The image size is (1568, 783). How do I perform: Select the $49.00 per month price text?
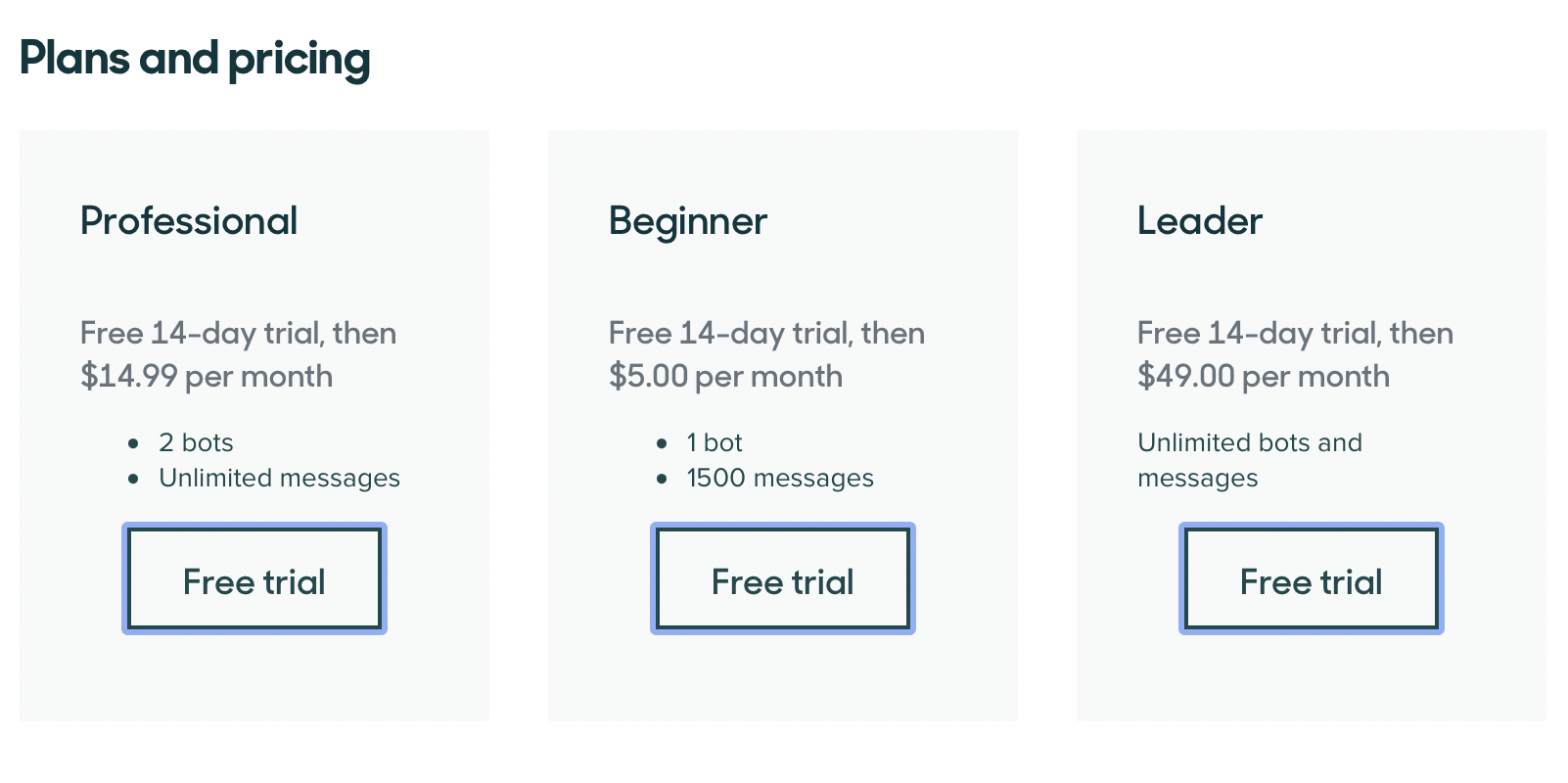tap(1264, 377)
